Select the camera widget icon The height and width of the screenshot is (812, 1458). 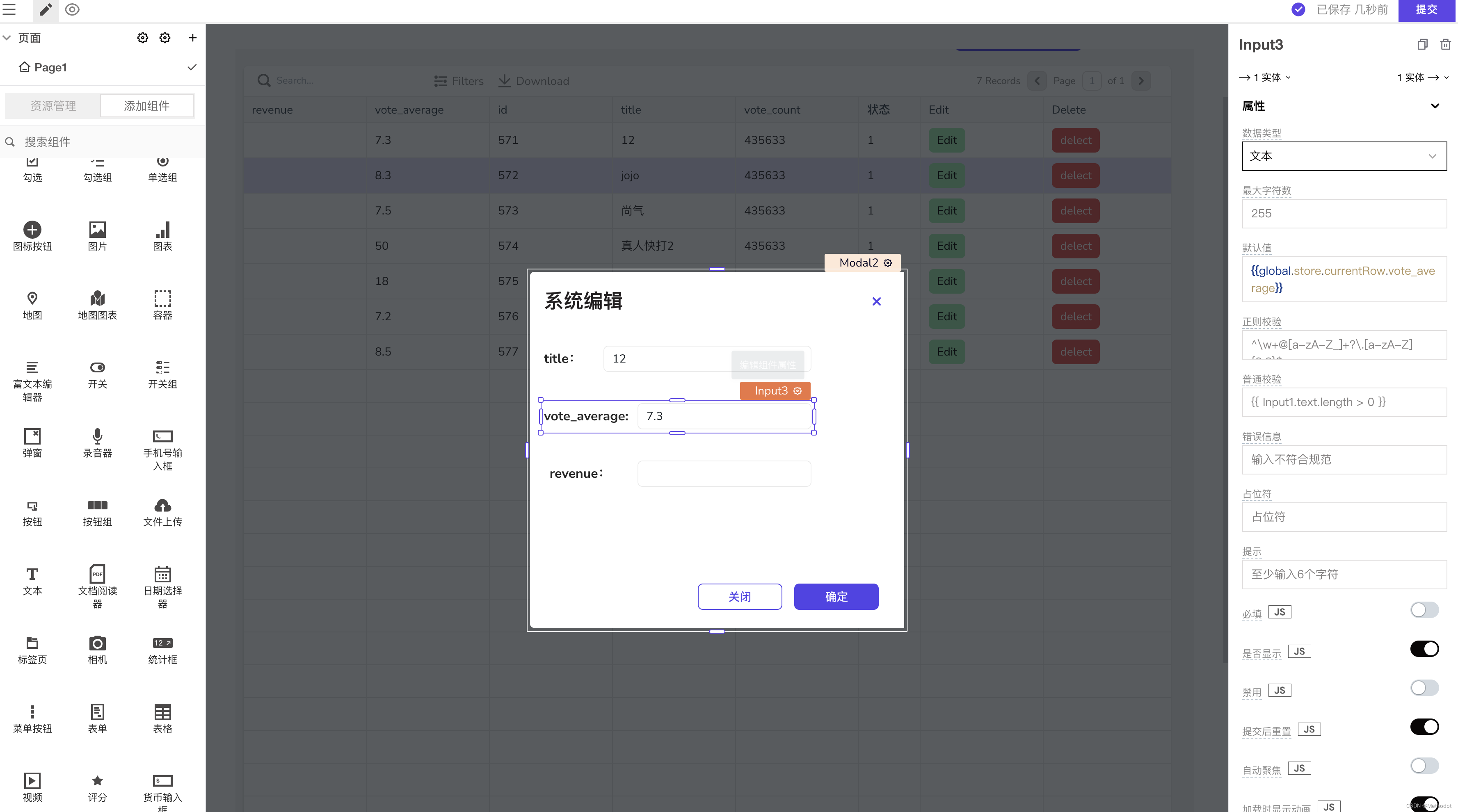[x=97, y=643]
